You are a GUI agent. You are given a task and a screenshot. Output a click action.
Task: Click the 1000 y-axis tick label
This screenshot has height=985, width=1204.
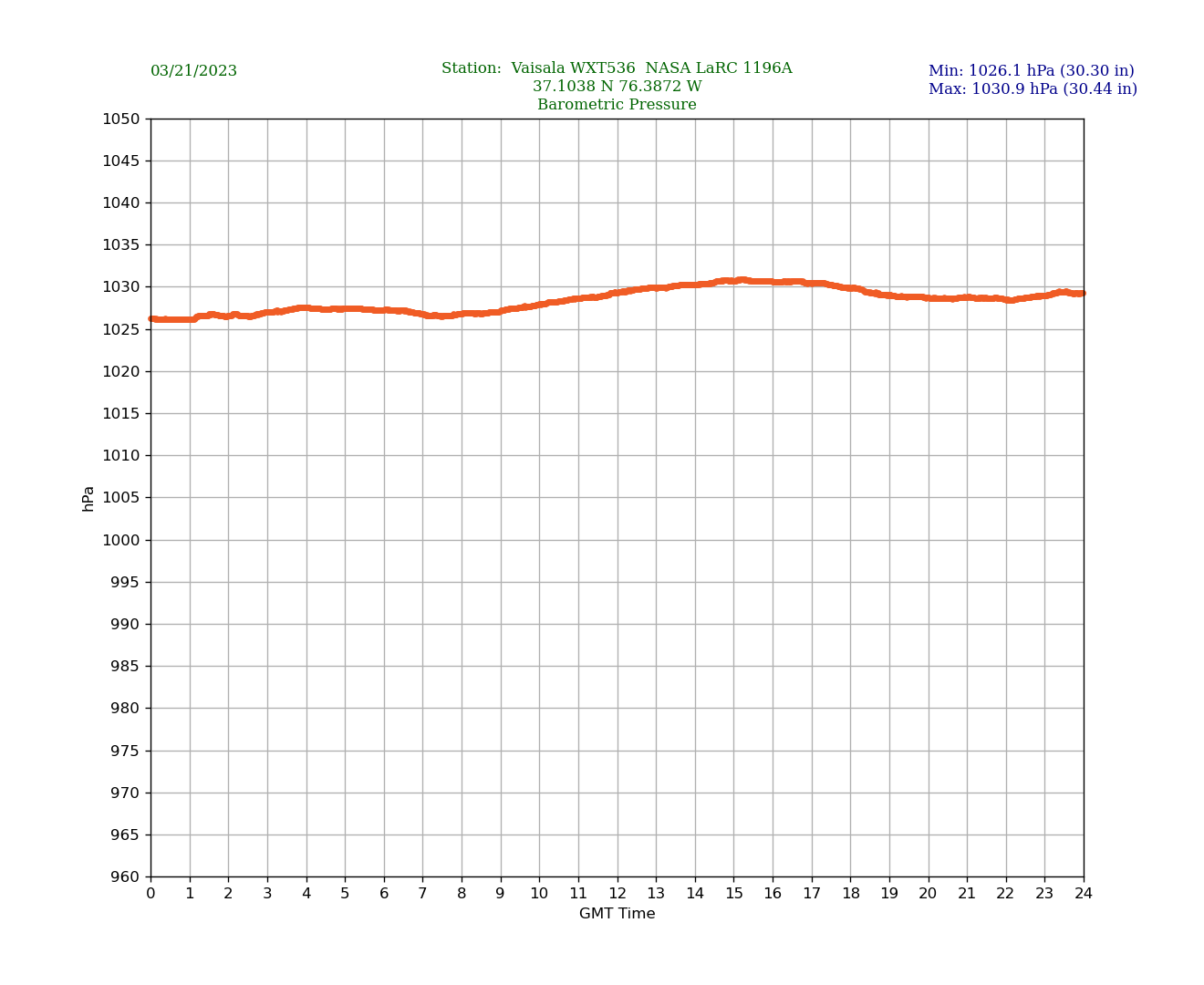click(x=120, y=540)
